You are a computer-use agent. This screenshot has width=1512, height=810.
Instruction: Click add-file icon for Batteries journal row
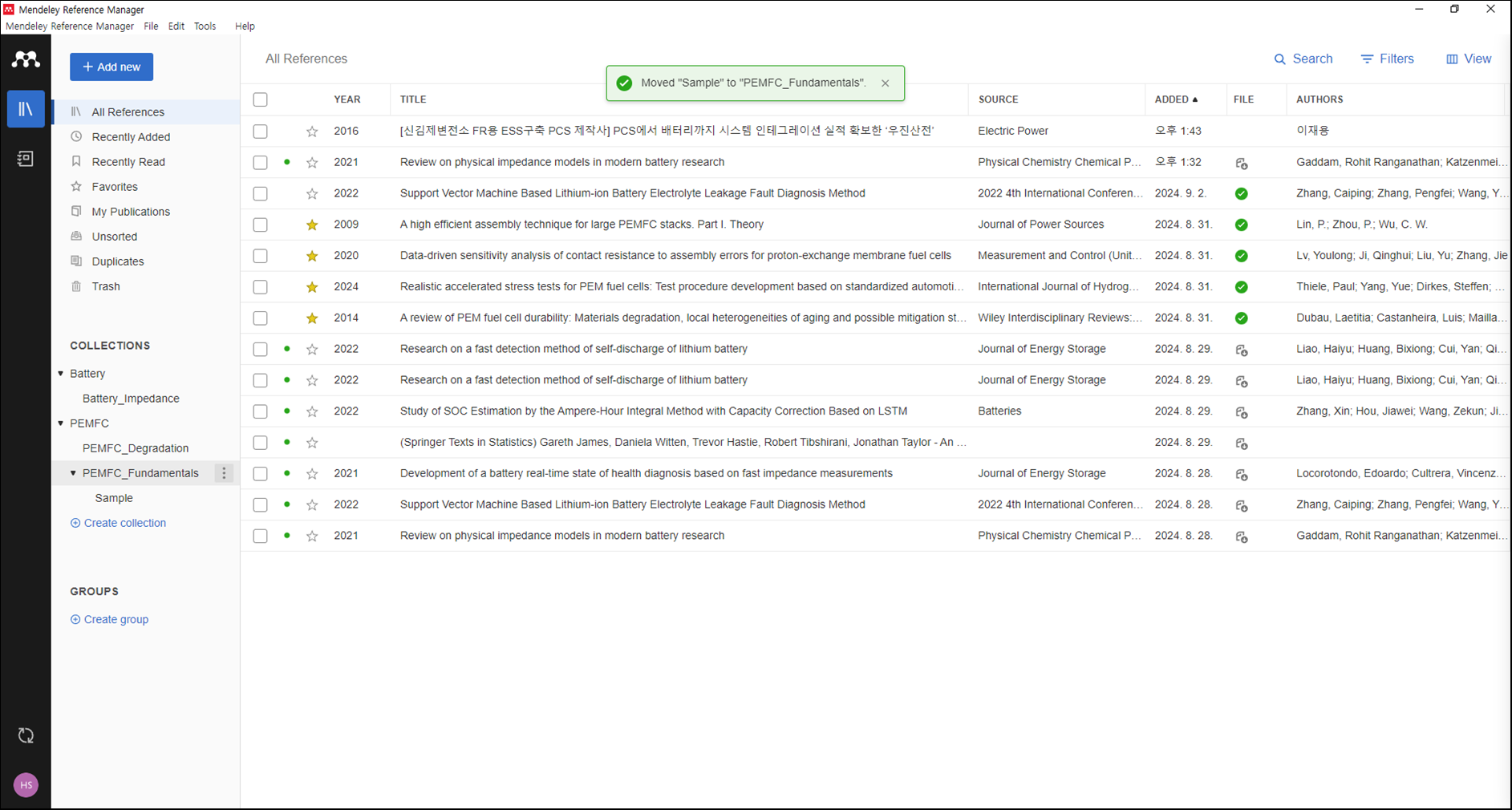1241,412
